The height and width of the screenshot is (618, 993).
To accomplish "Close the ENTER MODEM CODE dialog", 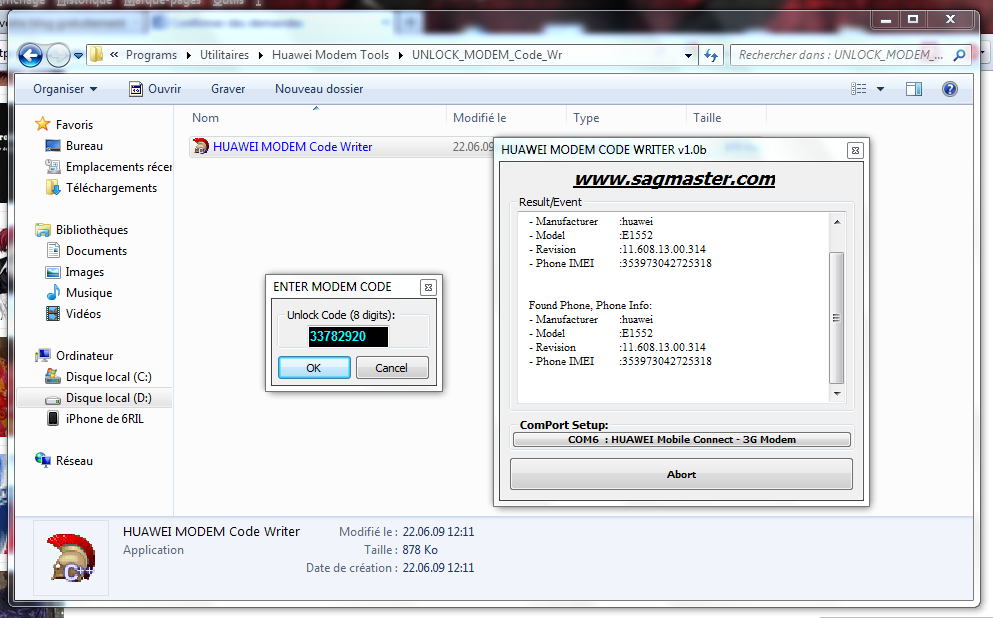I will point(428,287).
